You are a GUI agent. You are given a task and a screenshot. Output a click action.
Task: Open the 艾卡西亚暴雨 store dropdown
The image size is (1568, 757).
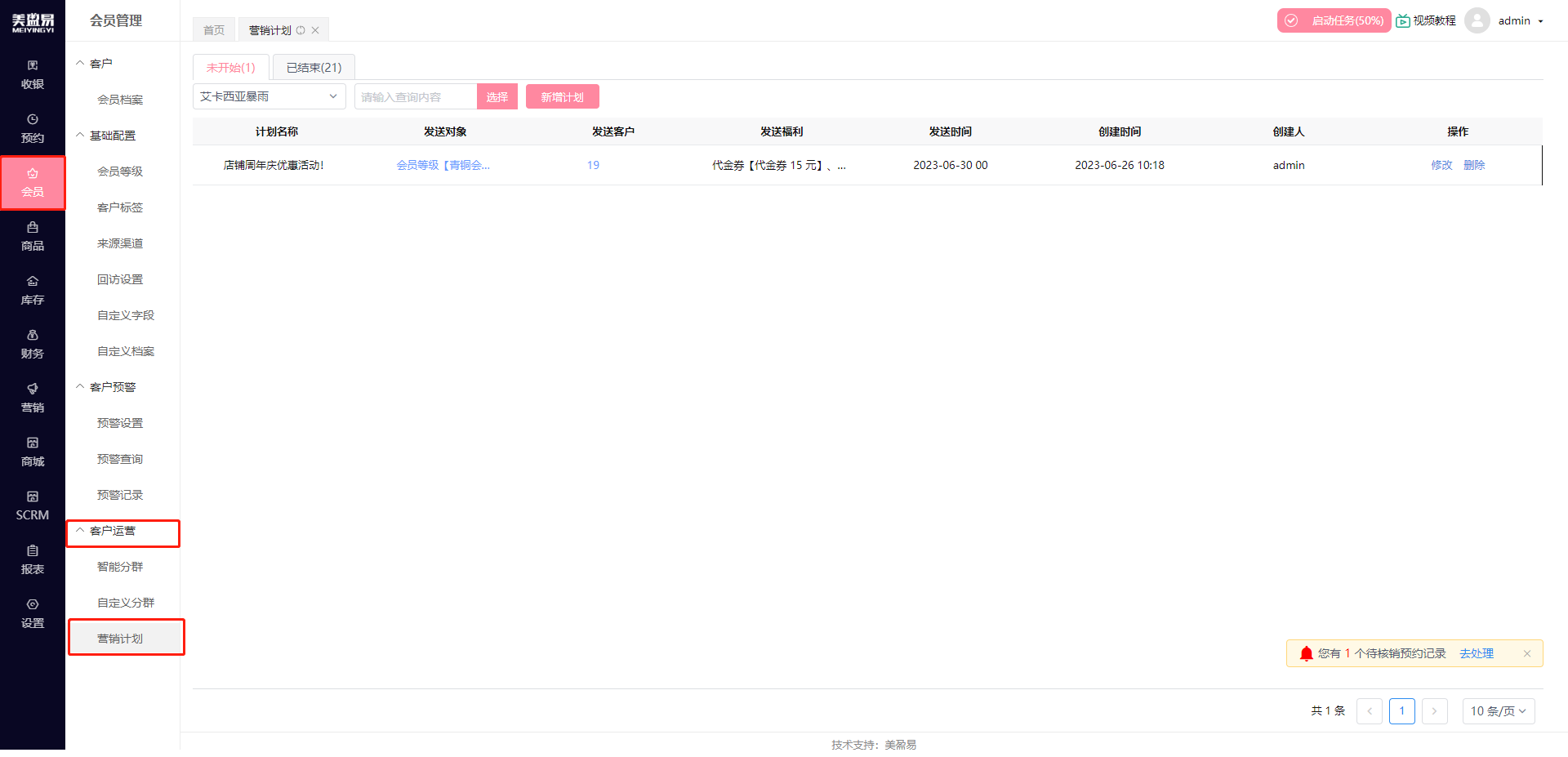[269, 96]
